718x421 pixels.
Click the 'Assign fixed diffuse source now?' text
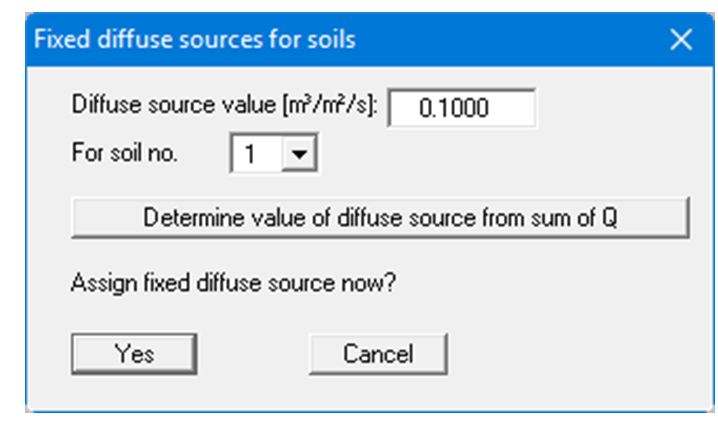(234, 282)
